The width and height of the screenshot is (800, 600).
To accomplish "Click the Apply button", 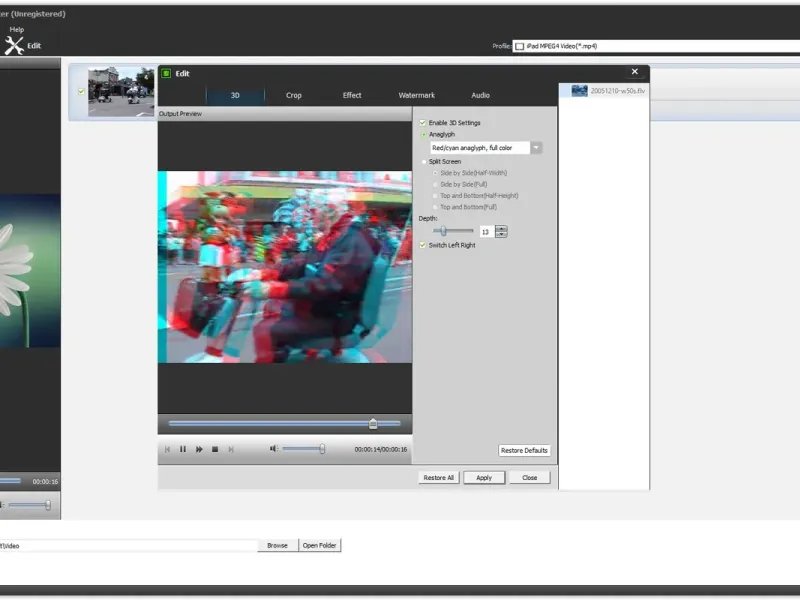I will (x=484, y=478).
